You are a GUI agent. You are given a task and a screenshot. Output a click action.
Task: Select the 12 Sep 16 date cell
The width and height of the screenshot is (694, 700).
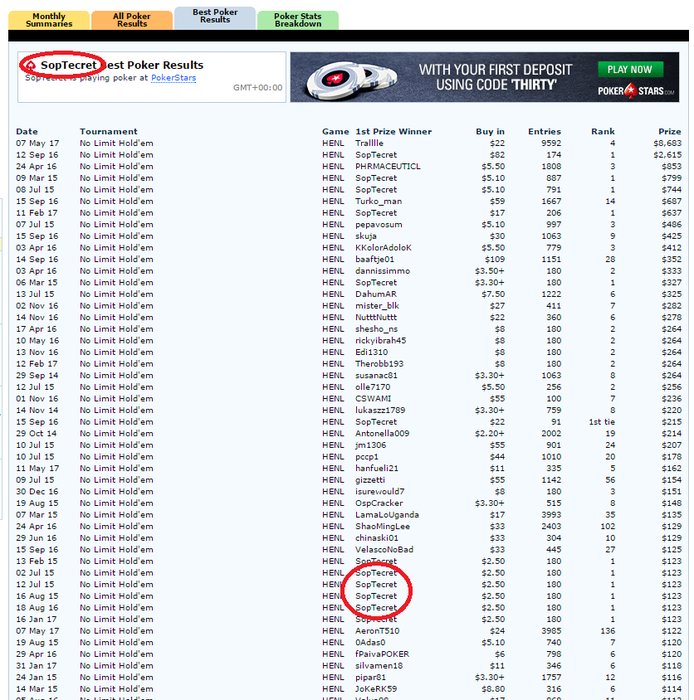click(x=37, y=154)
